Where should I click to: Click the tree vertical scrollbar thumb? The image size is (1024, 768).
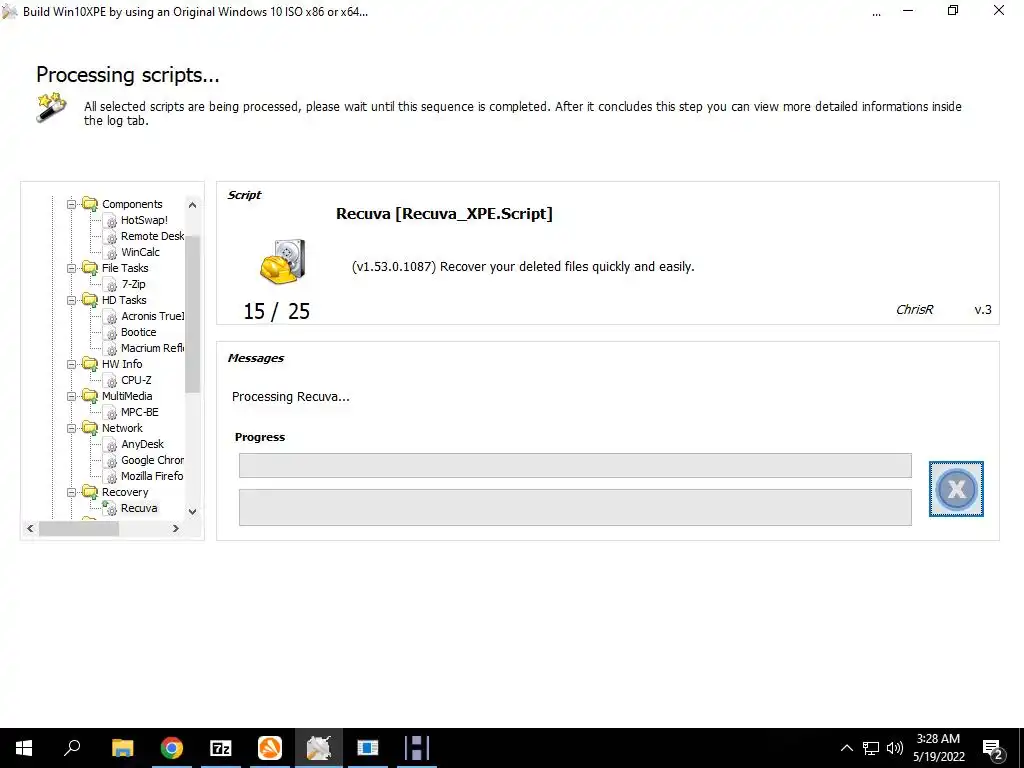tap(193, 314)
